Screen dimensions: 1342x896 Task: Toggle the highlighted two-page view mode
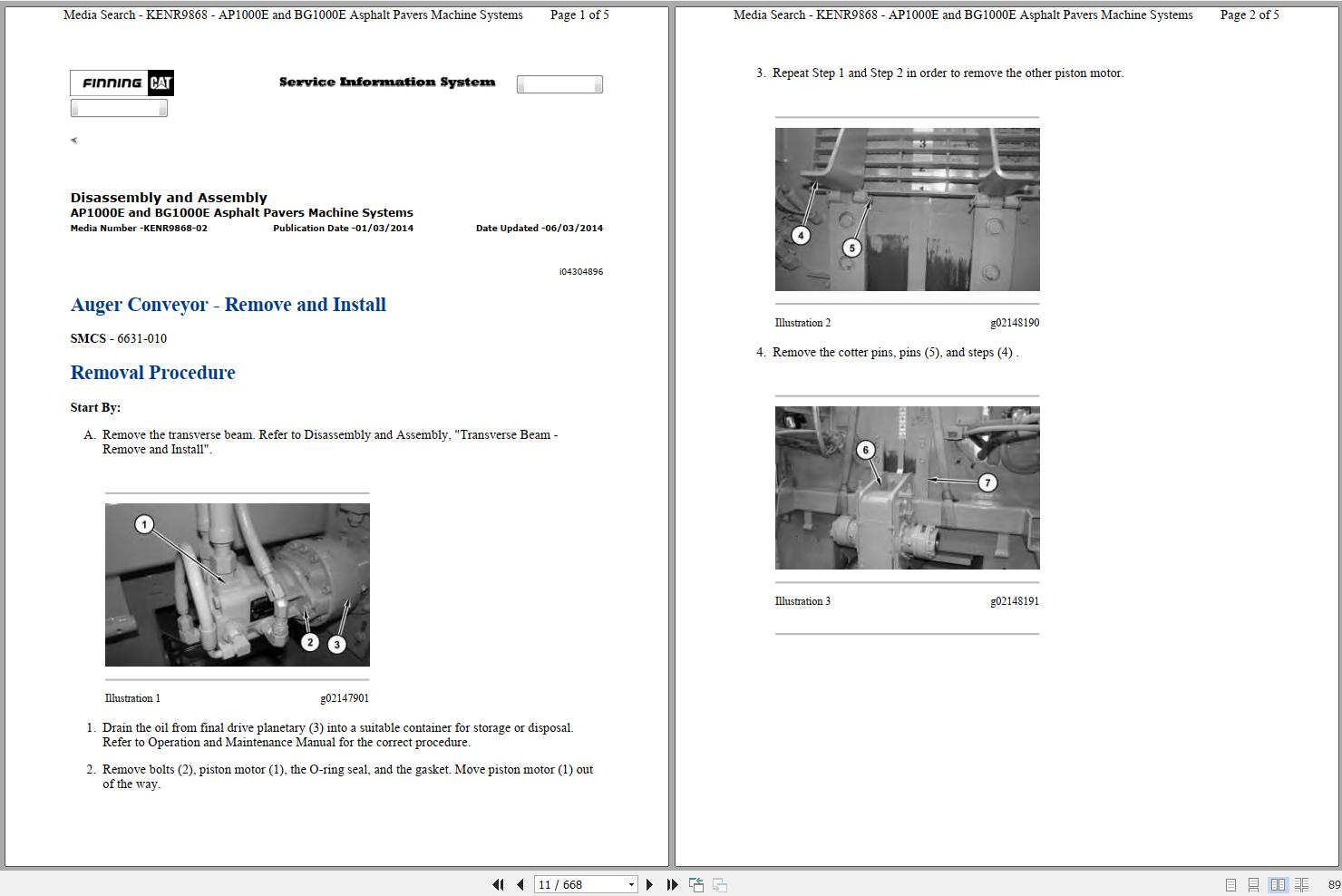click(x=1279, y=884)
